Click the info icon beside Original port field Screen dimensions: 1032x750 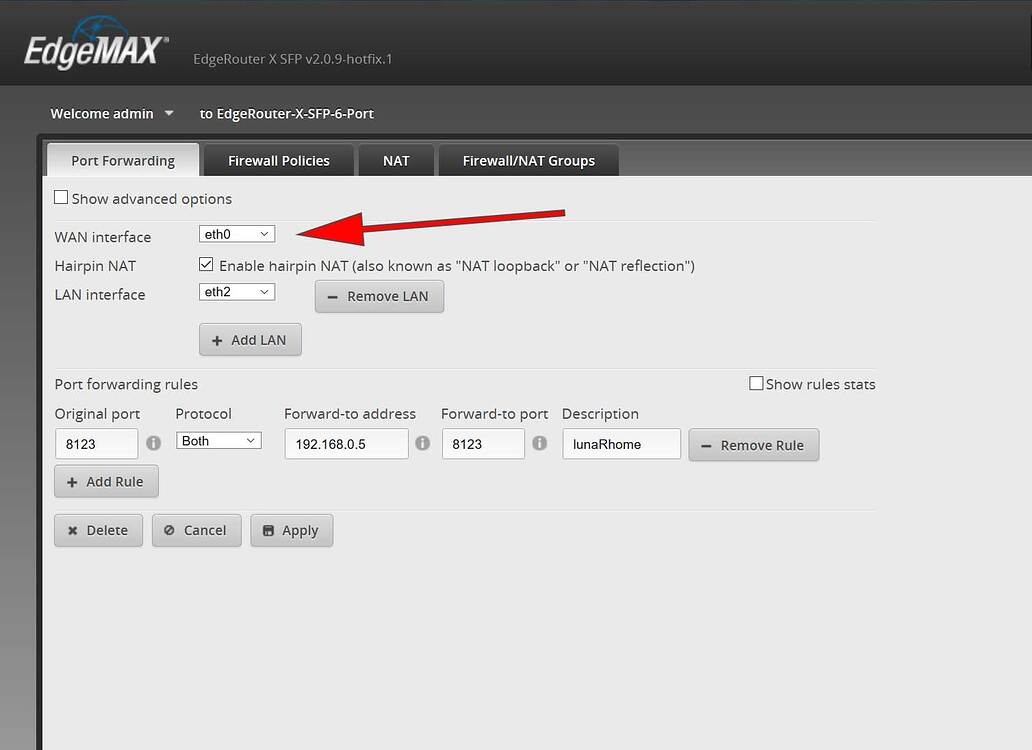153,443
